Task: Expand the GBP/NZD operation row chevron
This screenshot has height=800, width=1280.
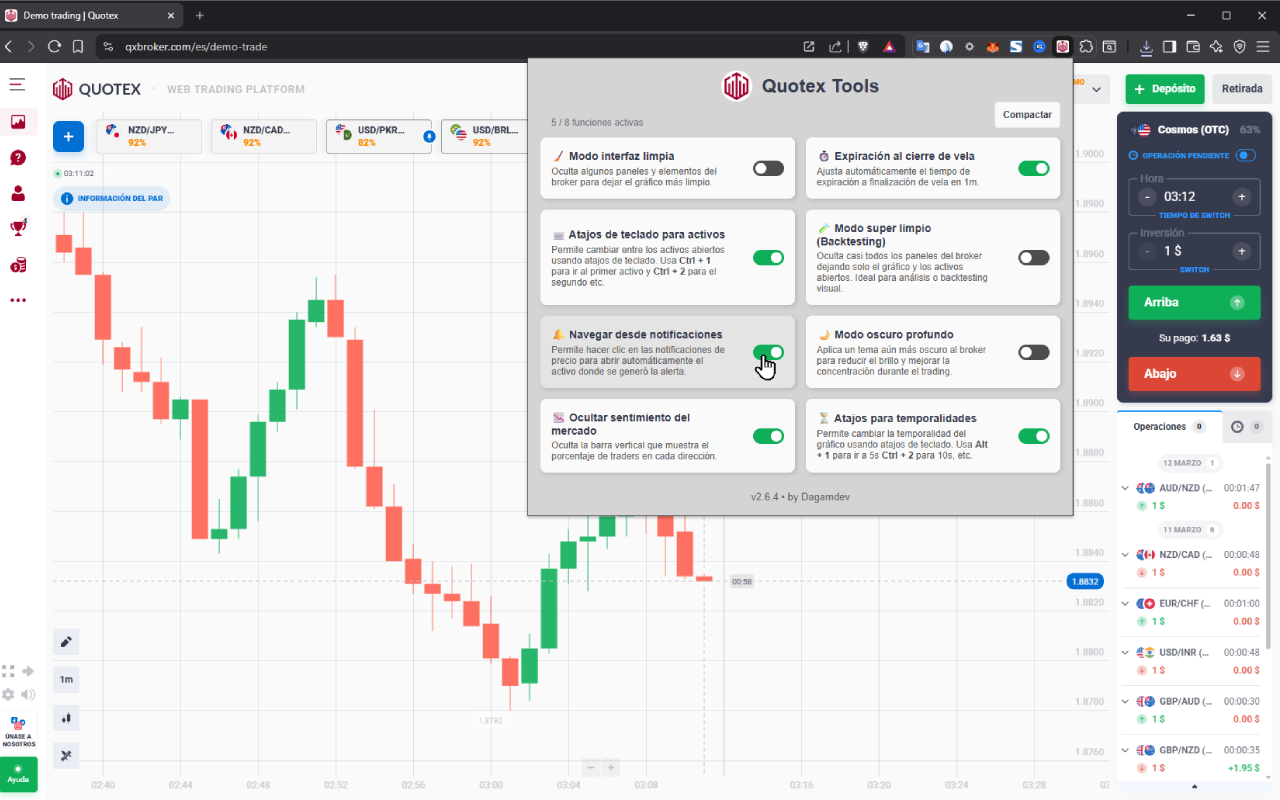Action: click(1125, 750)
